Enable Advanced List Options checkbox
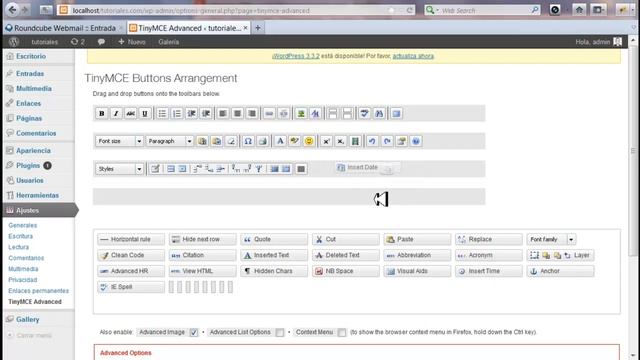The height and width of the screenshot is (360, 640). pos(280,332)
